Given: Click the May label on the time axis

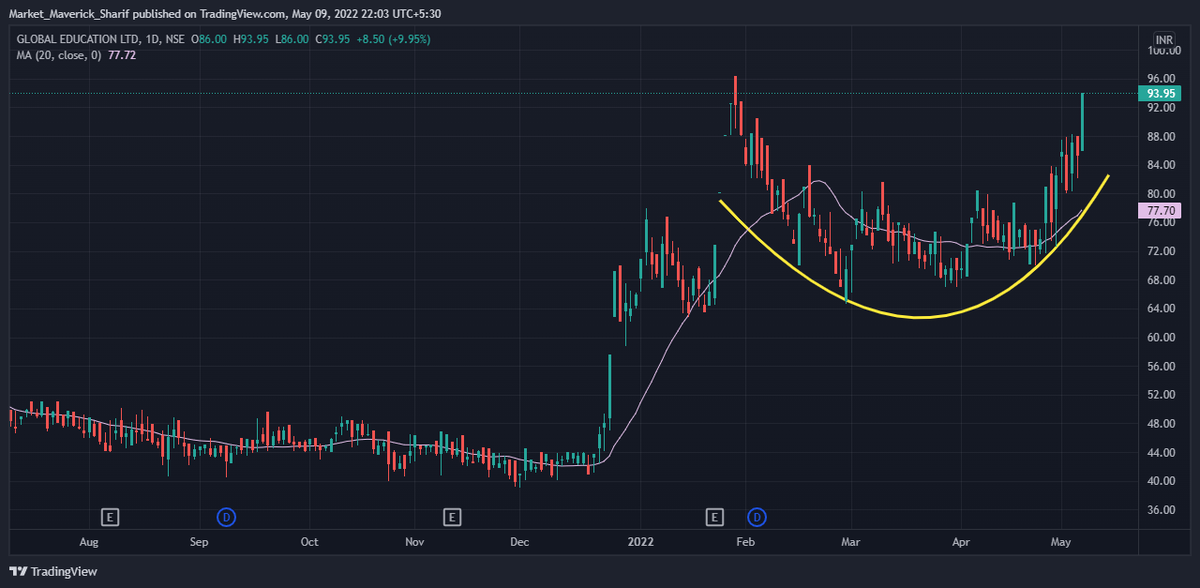Looking at the screenshot, I should [x=1061, y=542].
